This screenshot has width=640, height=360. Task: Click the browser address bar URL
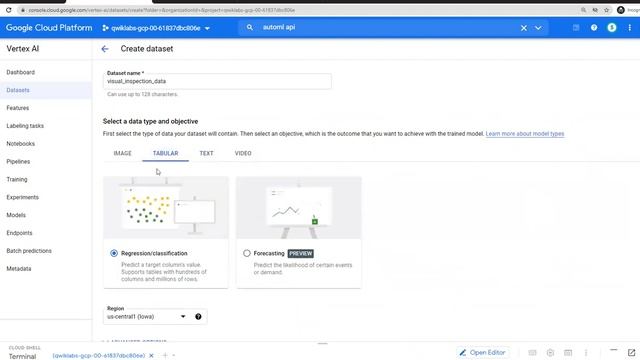click(x=162, y=10)
